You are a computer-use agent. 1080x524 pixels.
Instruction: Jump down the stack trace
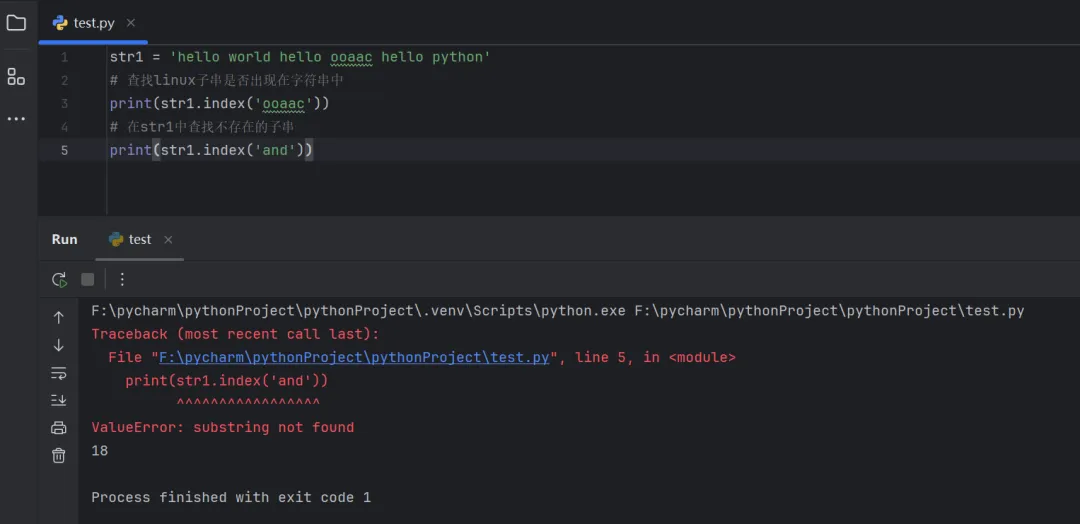coord(59,345)
